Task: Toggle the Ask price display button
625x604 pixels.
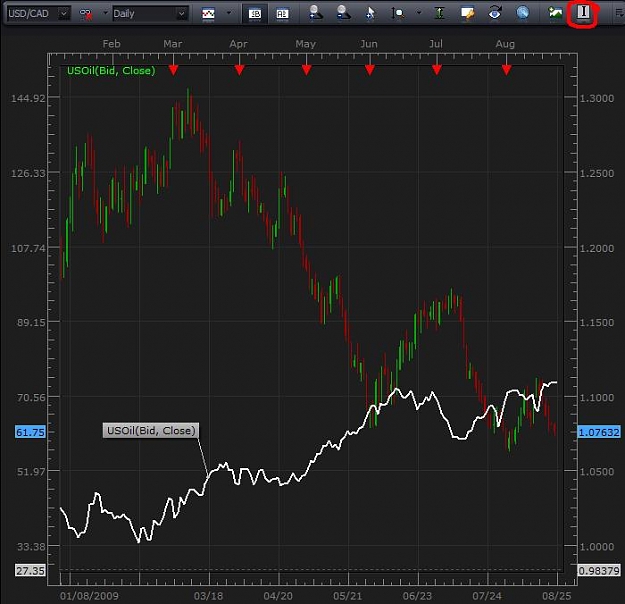Action: (x=282, y=14)
